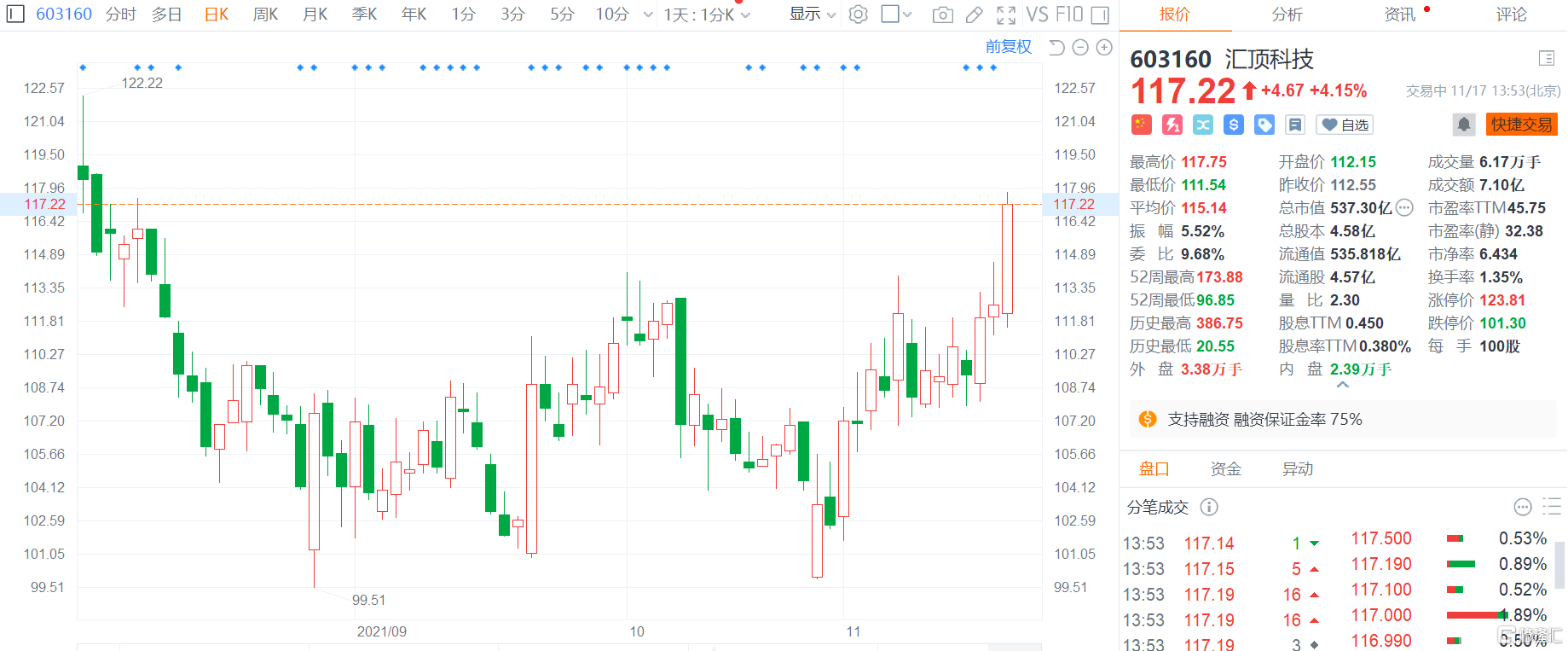Click the blue dollar sign icon
The width and height of the screenshot is (1568, 651).
coord(1234,125)
